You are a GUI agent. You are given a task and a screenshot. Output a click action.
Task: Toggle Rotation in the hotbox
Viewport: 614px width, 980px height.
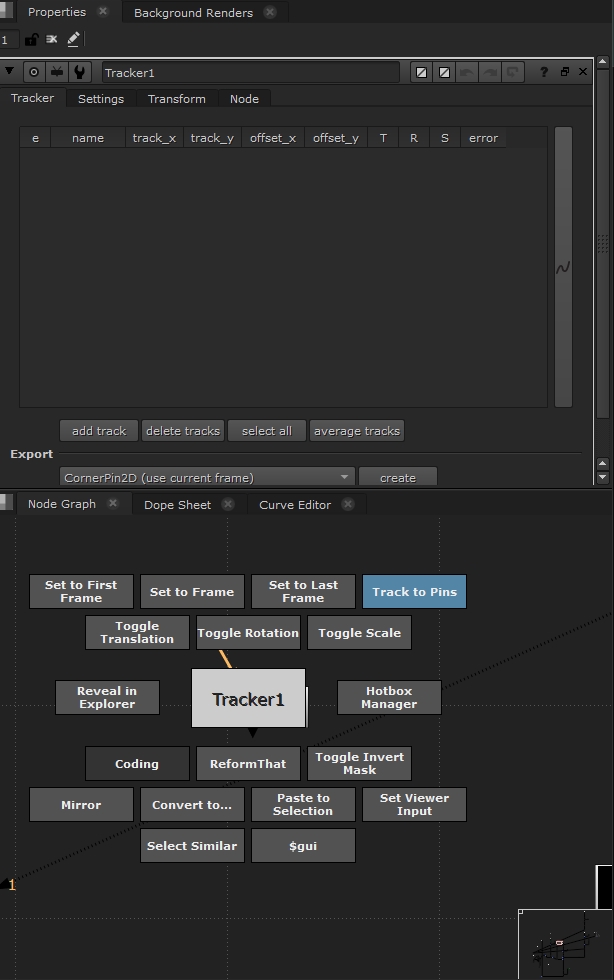[x=248, y=633]
